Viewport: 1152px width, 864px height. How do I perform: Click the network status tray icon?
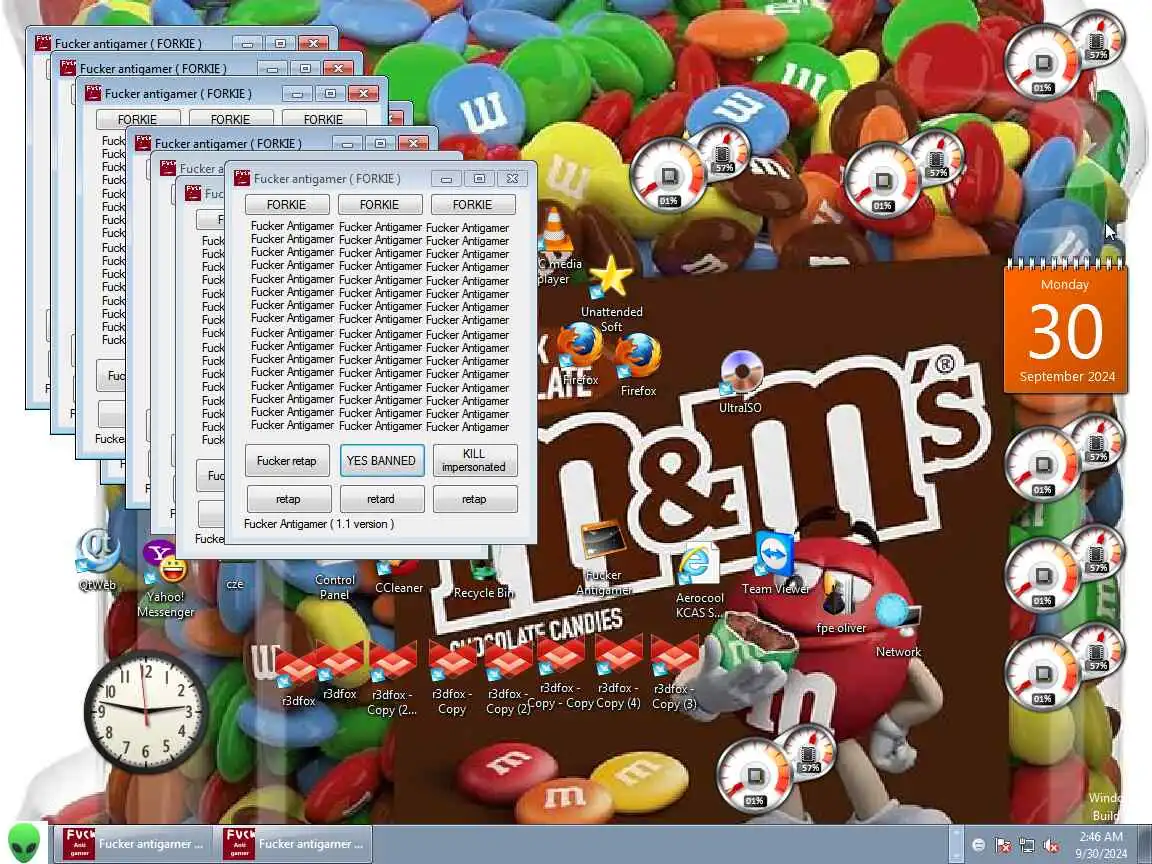(x=1027, y=845)
